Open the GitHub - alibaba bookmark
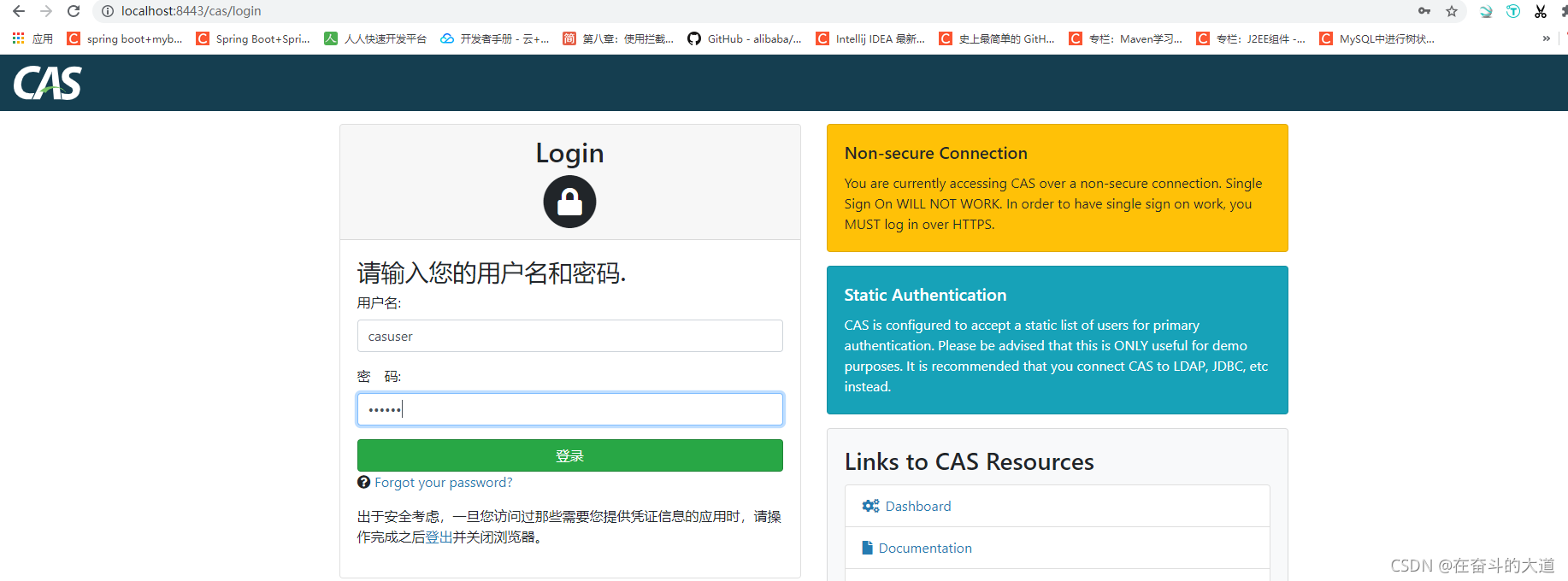This screenshot has width=1568, height=581. pos(745,38)
